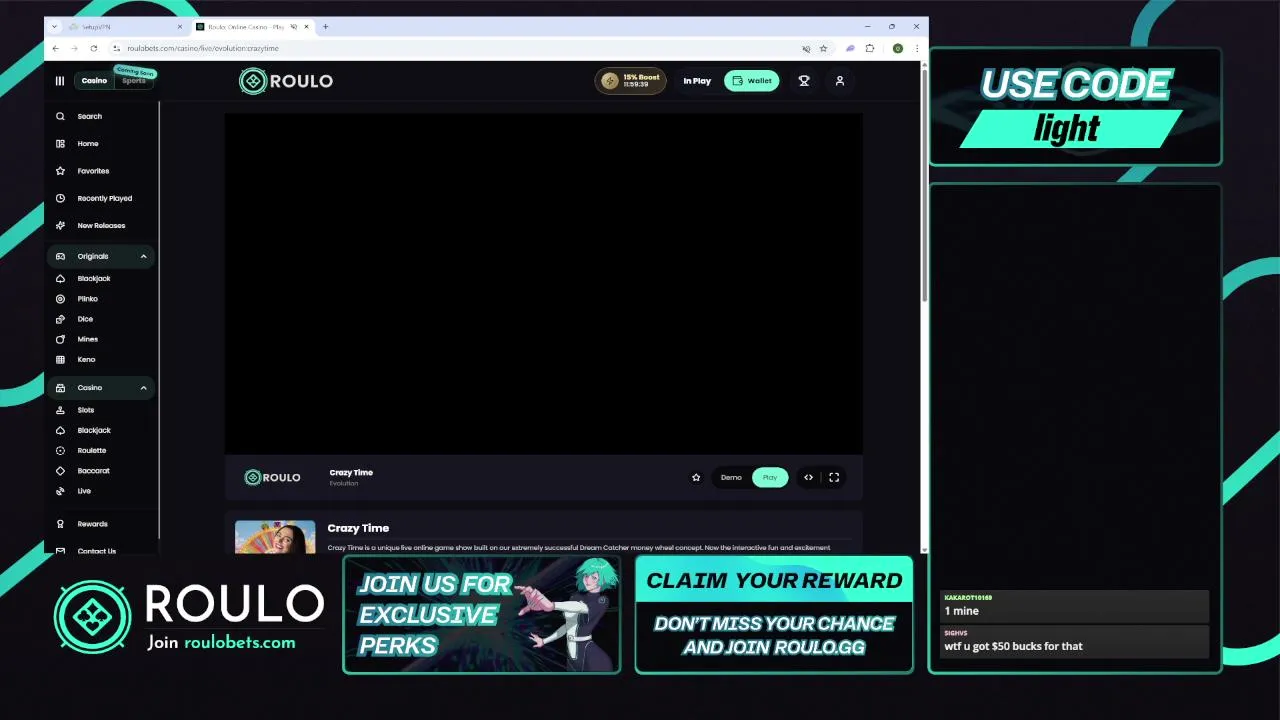The width and height of the screenshot is (1280, 720).
Task: Collapse the Originals section
Action: coord(143,256)
